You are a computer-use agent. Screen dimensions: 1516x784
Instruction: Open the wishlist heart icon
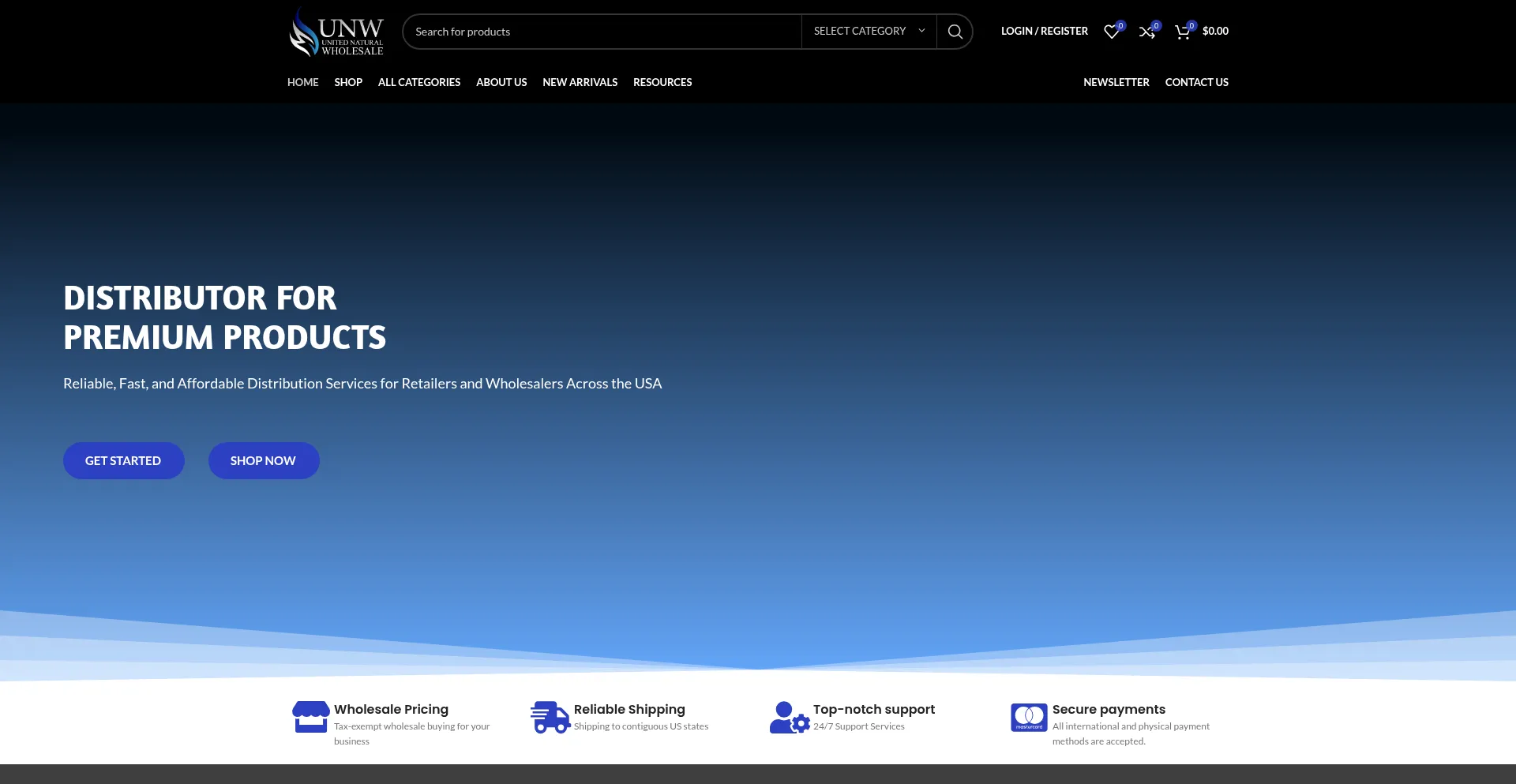1112,32
